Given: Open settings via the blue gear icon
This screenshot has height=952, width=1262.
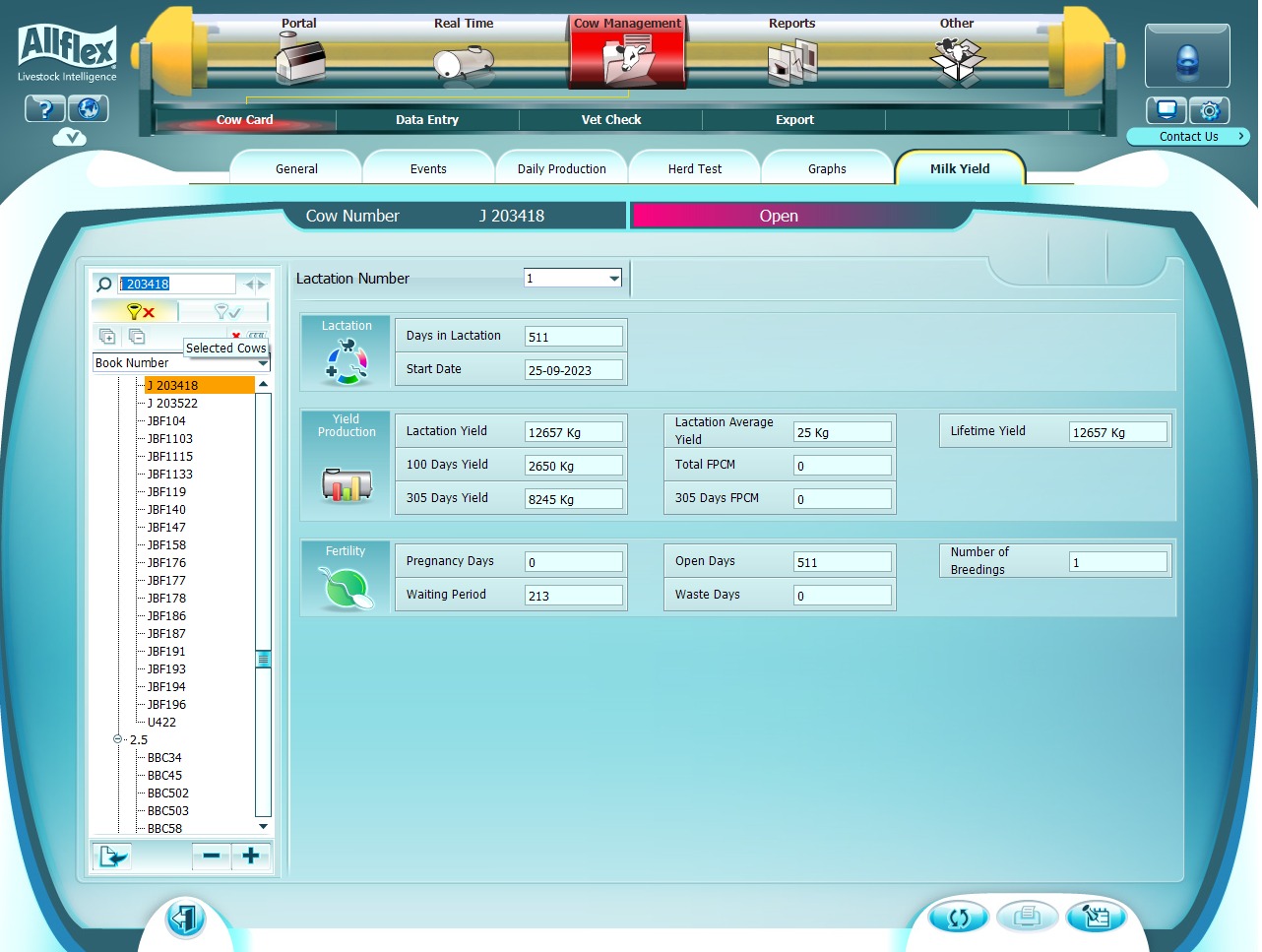Looking at the screenshot, I should tap(1210, 110).
